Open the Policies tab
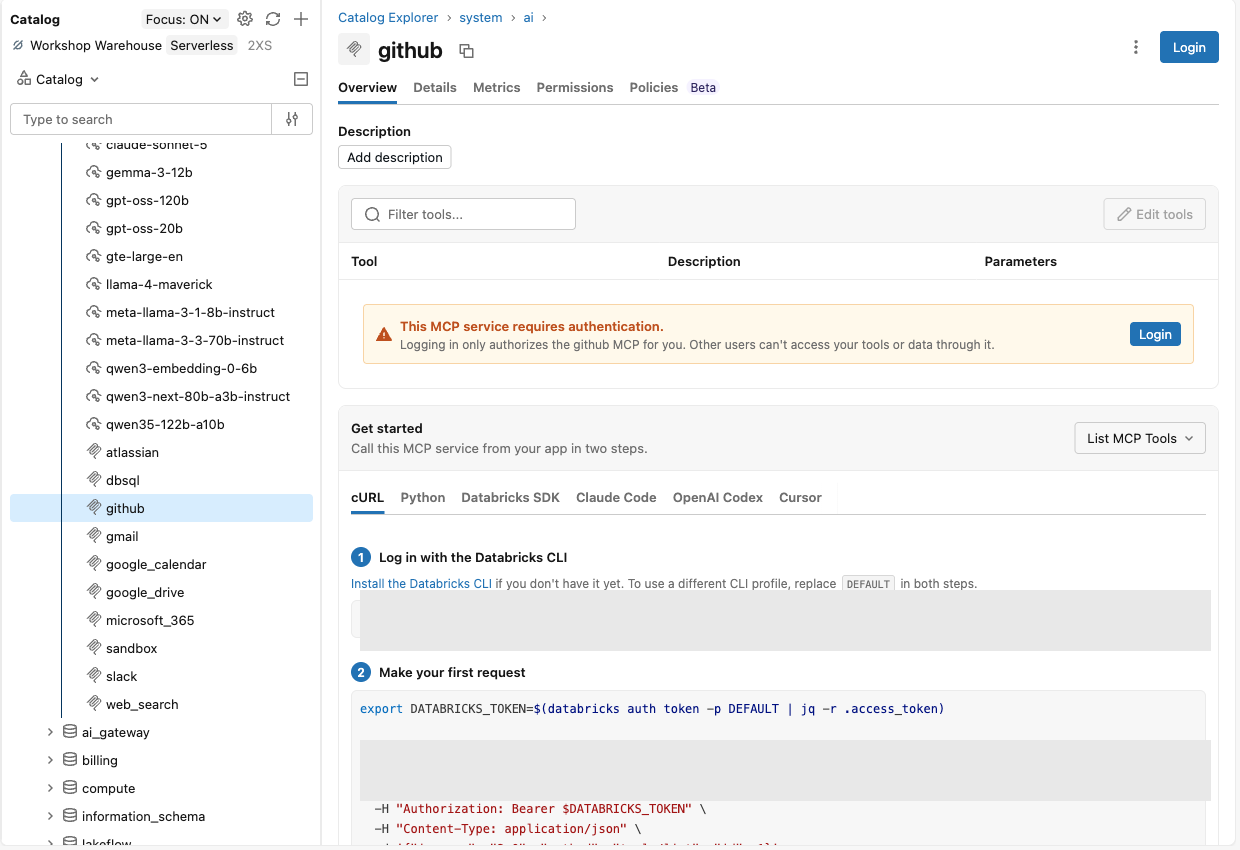 pyautogui.click(x=654, y=88)
